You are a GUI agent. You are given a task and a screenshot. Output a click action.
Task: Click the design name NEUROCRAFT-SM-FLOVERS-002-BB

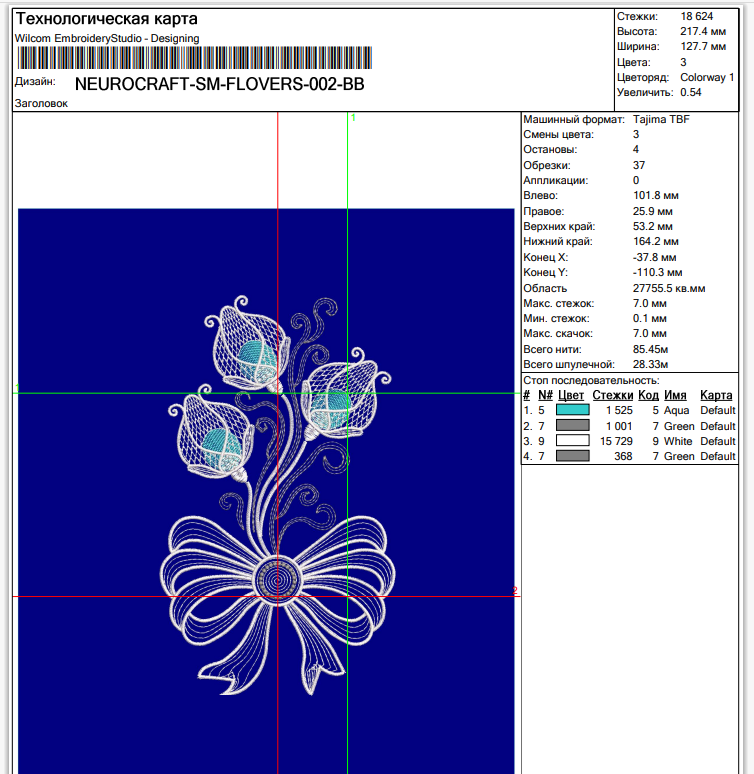point(220,84)
